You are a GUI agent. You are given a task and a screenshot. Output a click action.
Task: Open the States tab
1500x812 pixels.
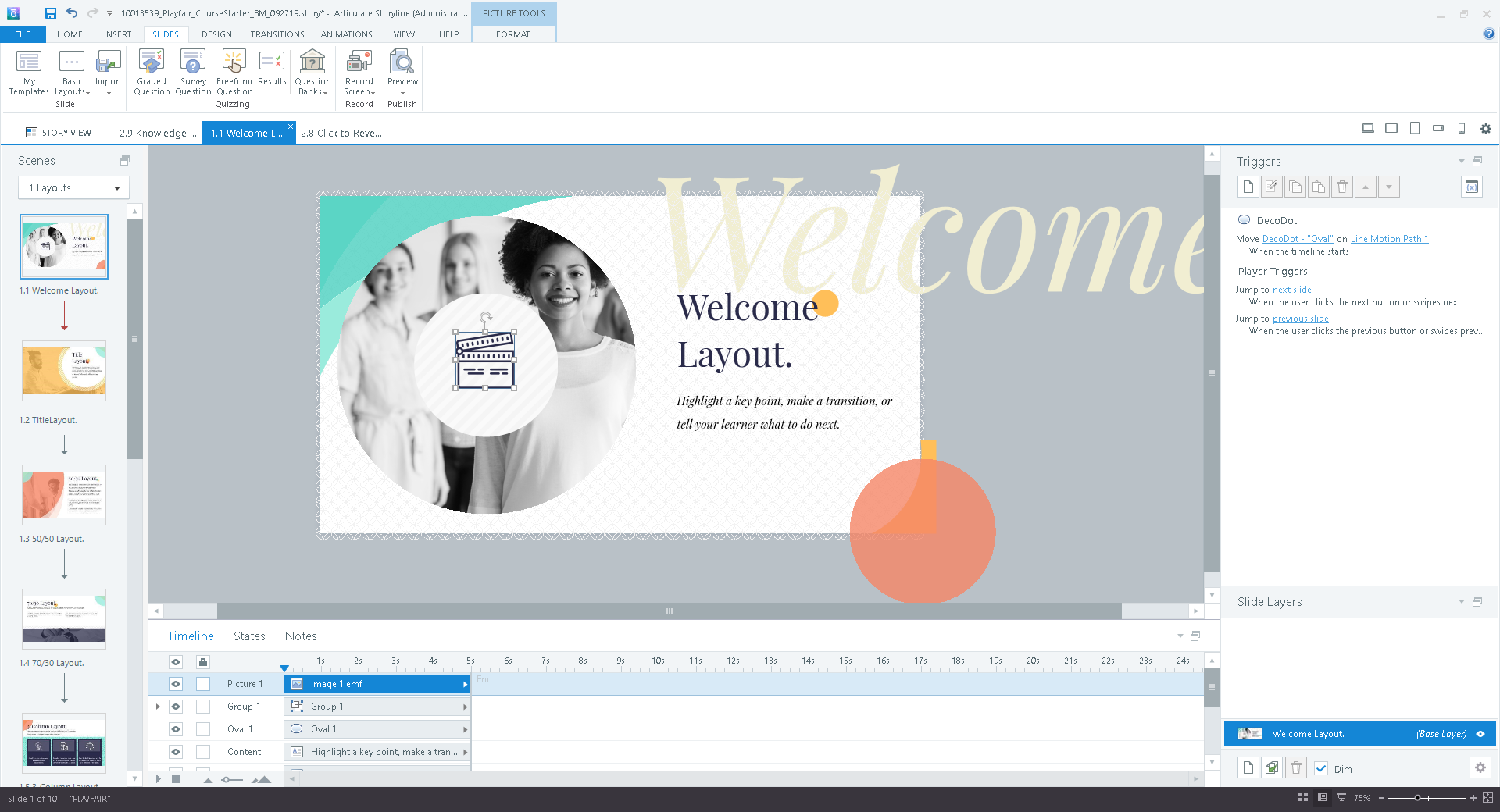[249, 636]
